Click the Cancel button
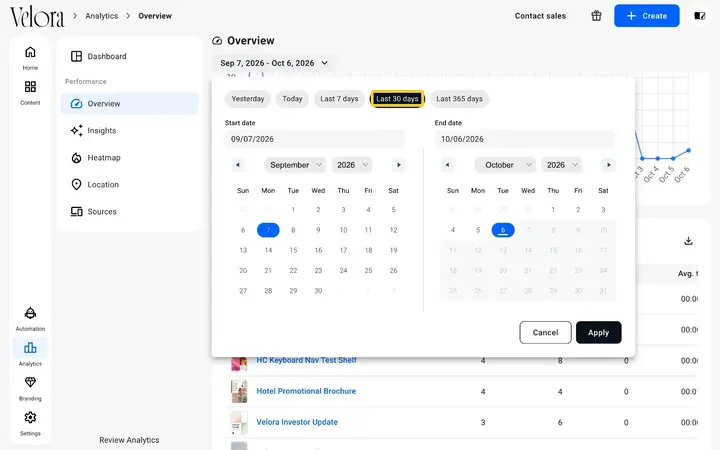 (546, 332)
